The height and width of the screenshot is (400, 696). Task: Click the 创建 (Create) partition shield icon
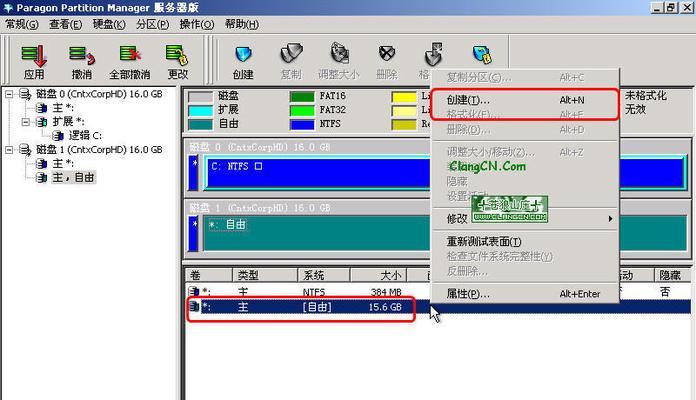click(243, 55)
